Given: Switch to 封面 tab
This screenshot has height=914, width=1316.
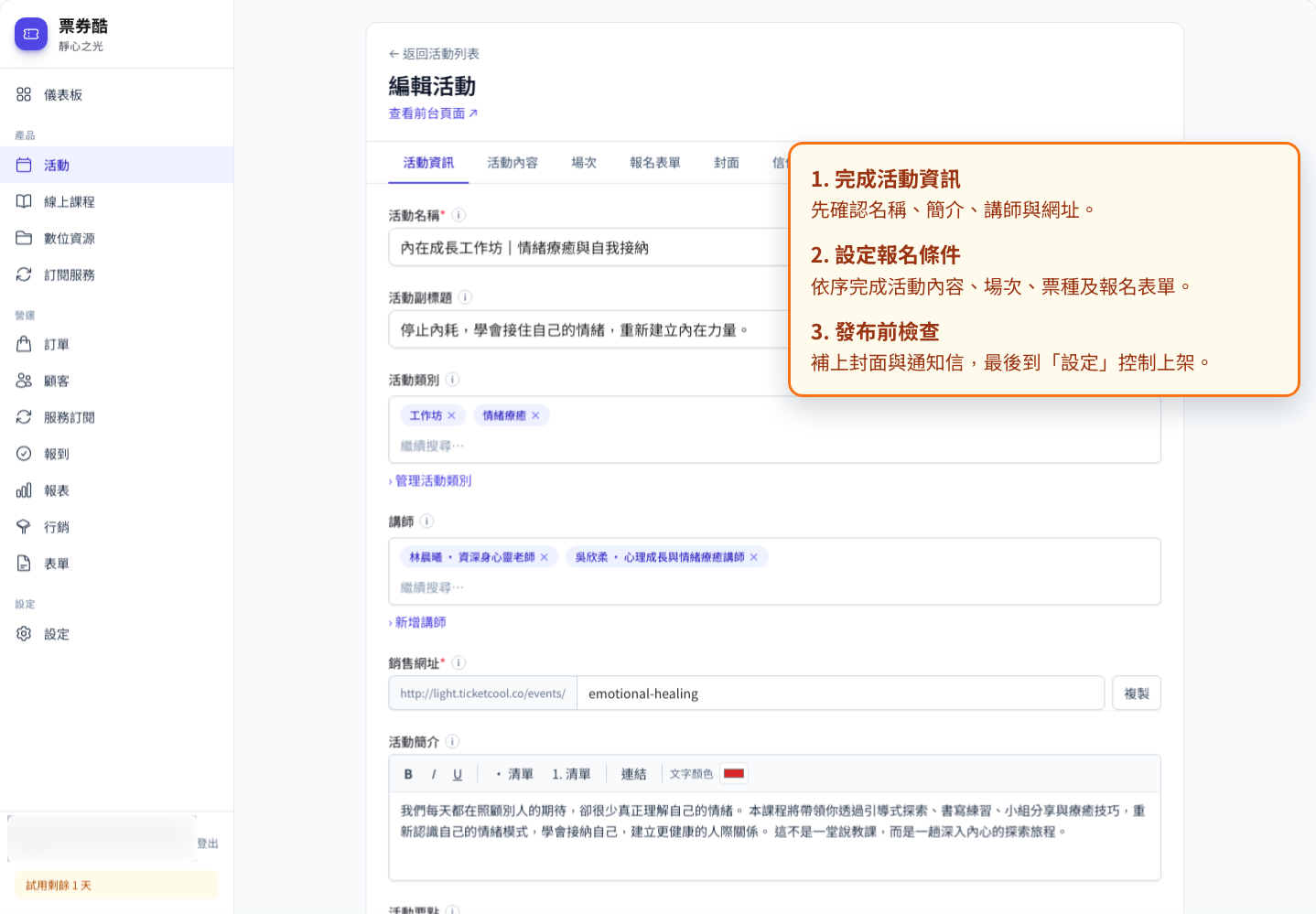Looking at the screenshot, I should [727, 163].
